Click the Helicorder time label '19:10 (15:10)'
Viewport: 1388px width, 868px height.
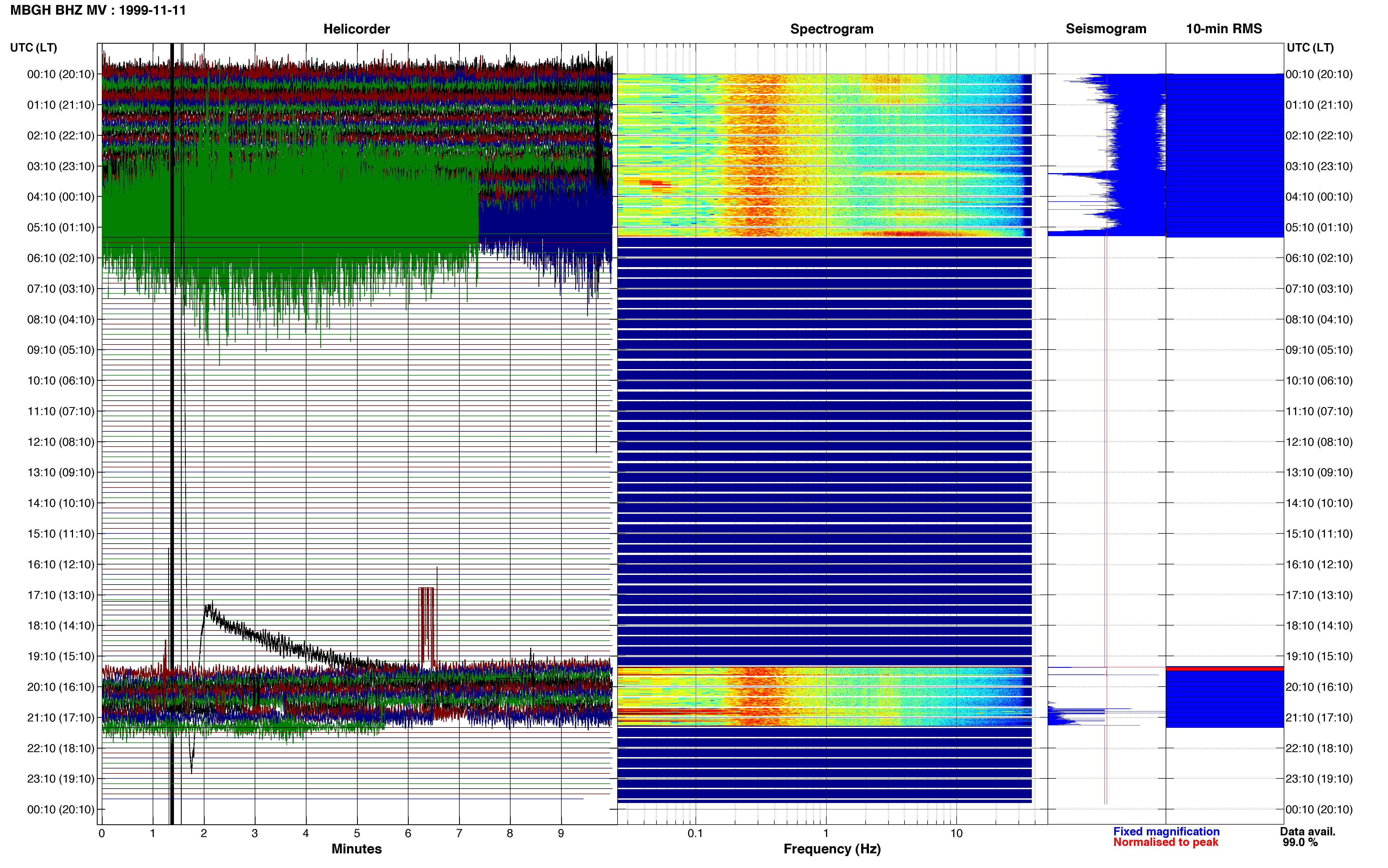[61, 656]
